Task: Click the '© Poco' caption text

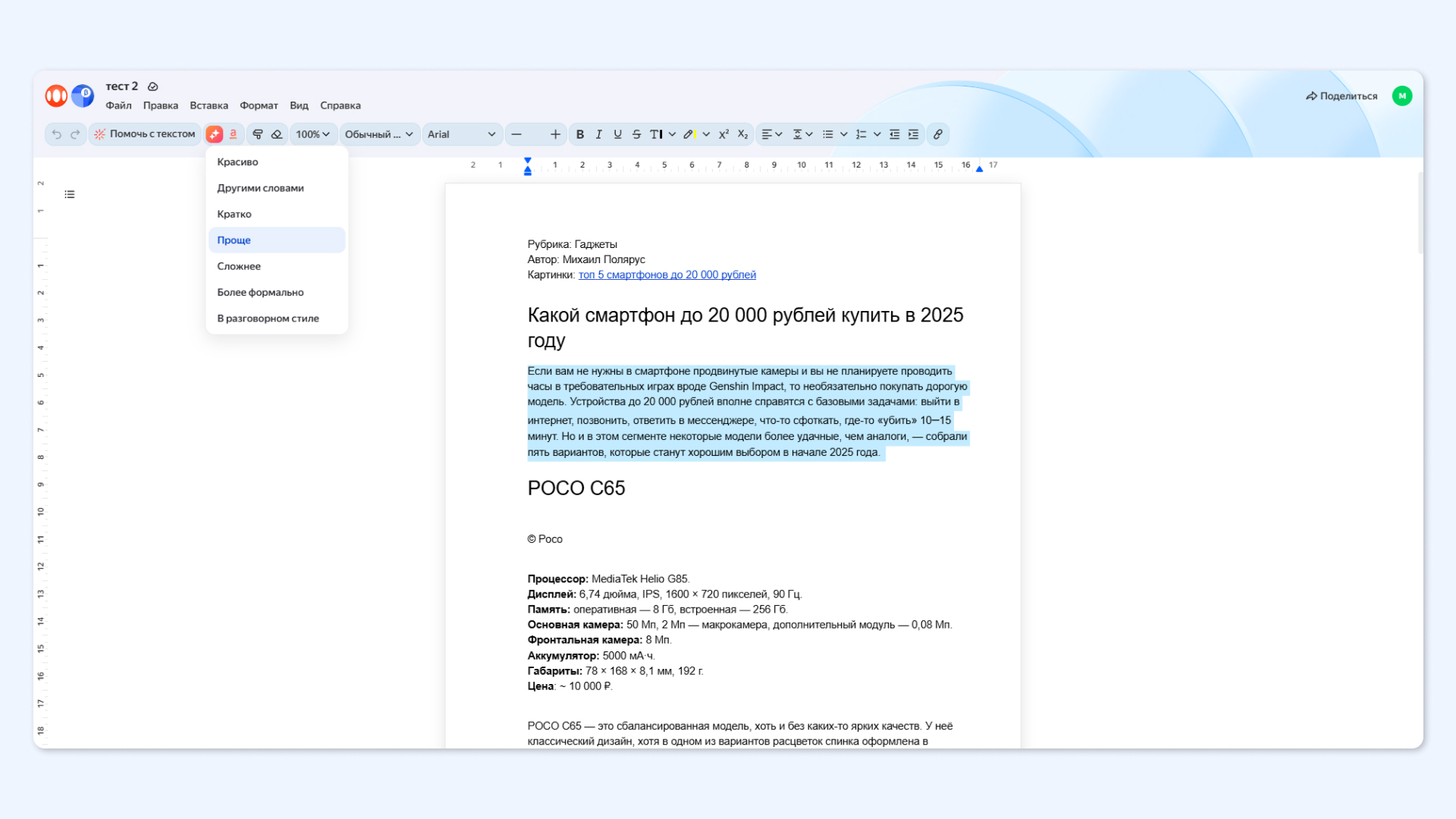Action: point(545,539)
